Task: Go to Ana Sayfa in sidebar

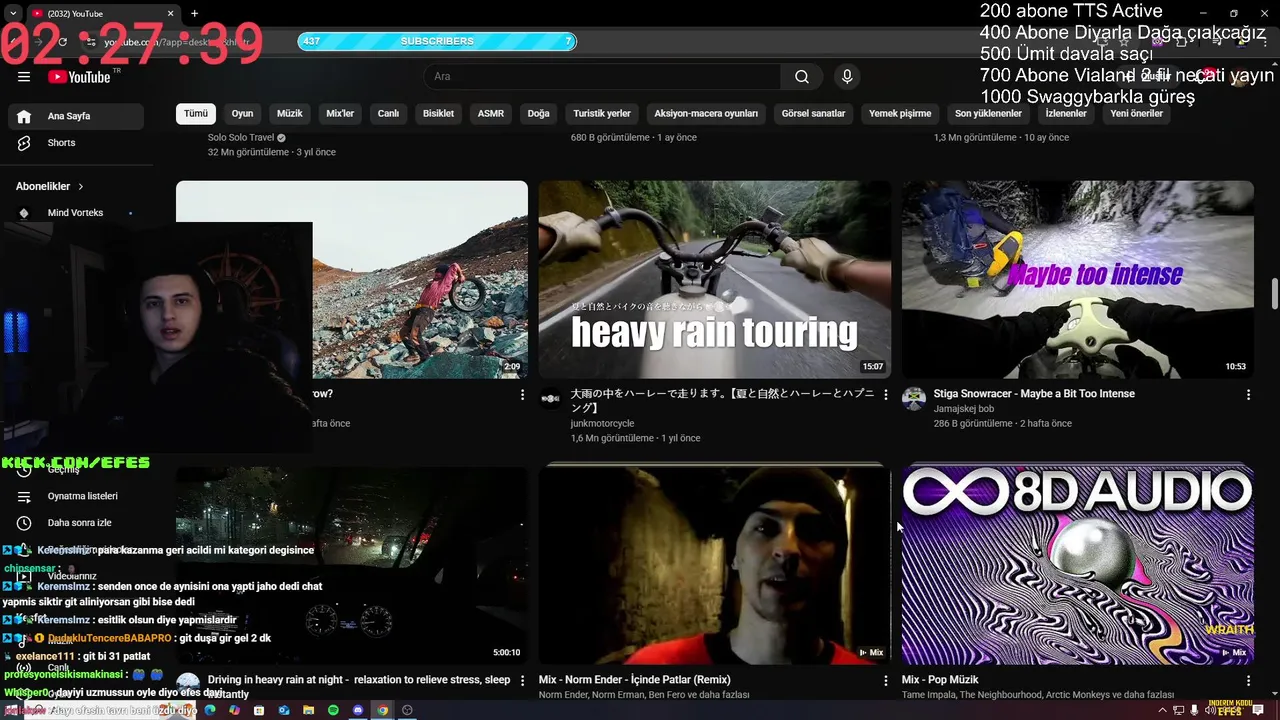Action: pos(76,116)
